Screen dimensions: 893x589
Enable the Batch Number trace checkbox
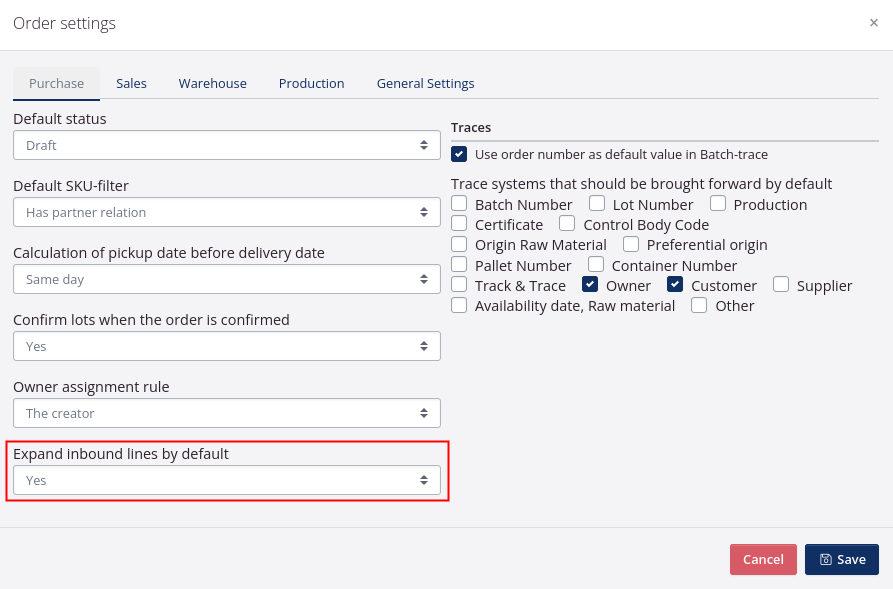click(459, 204)
